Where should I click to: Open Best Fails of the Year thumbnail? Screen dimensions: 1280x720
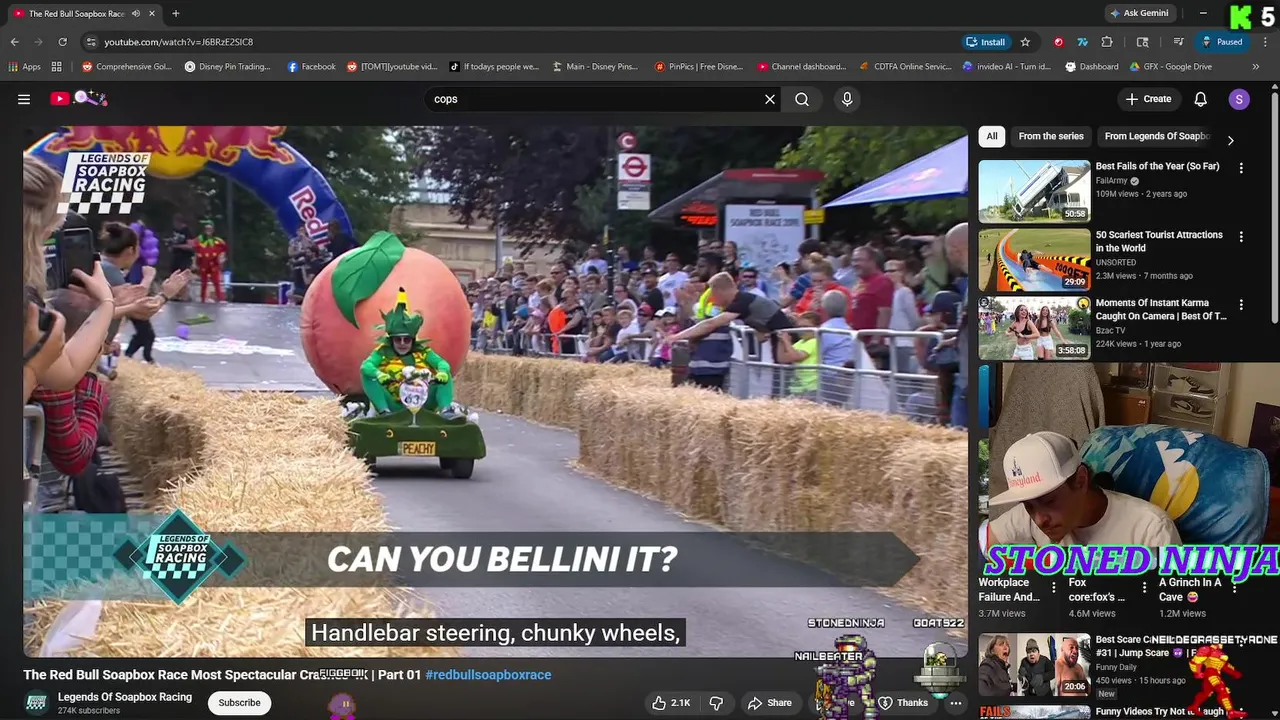click(1034, 191)
